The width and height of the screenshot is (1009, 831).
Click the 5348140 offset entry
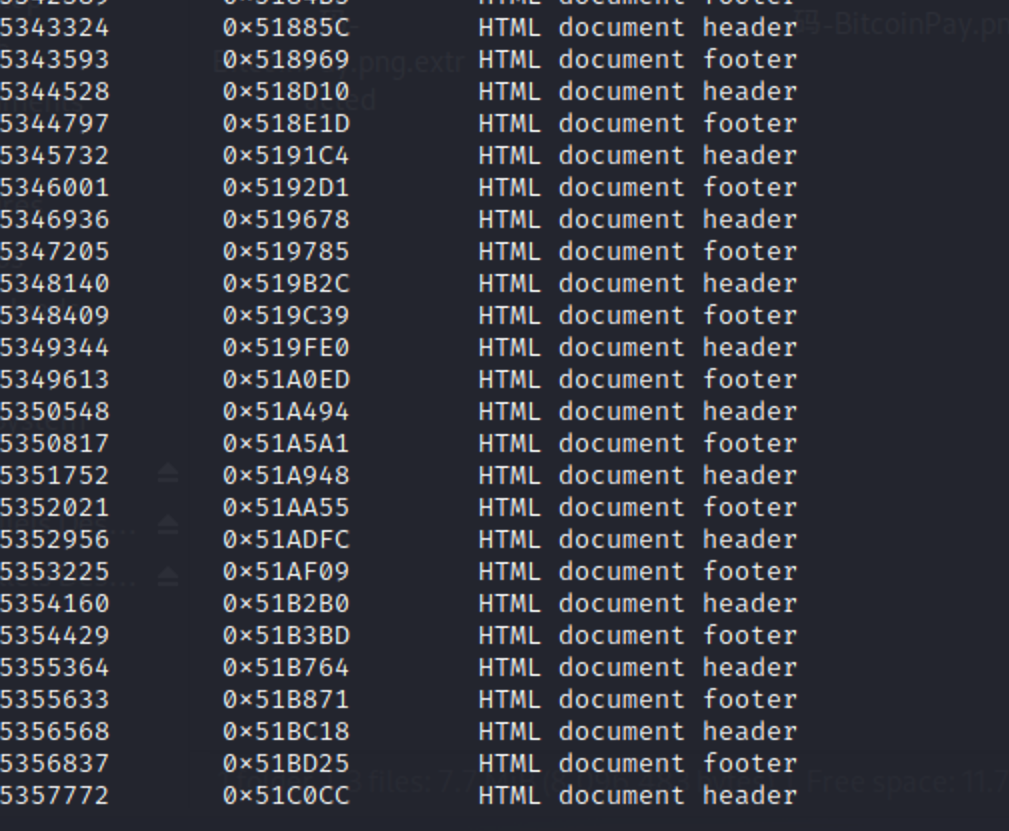[54, 283]
